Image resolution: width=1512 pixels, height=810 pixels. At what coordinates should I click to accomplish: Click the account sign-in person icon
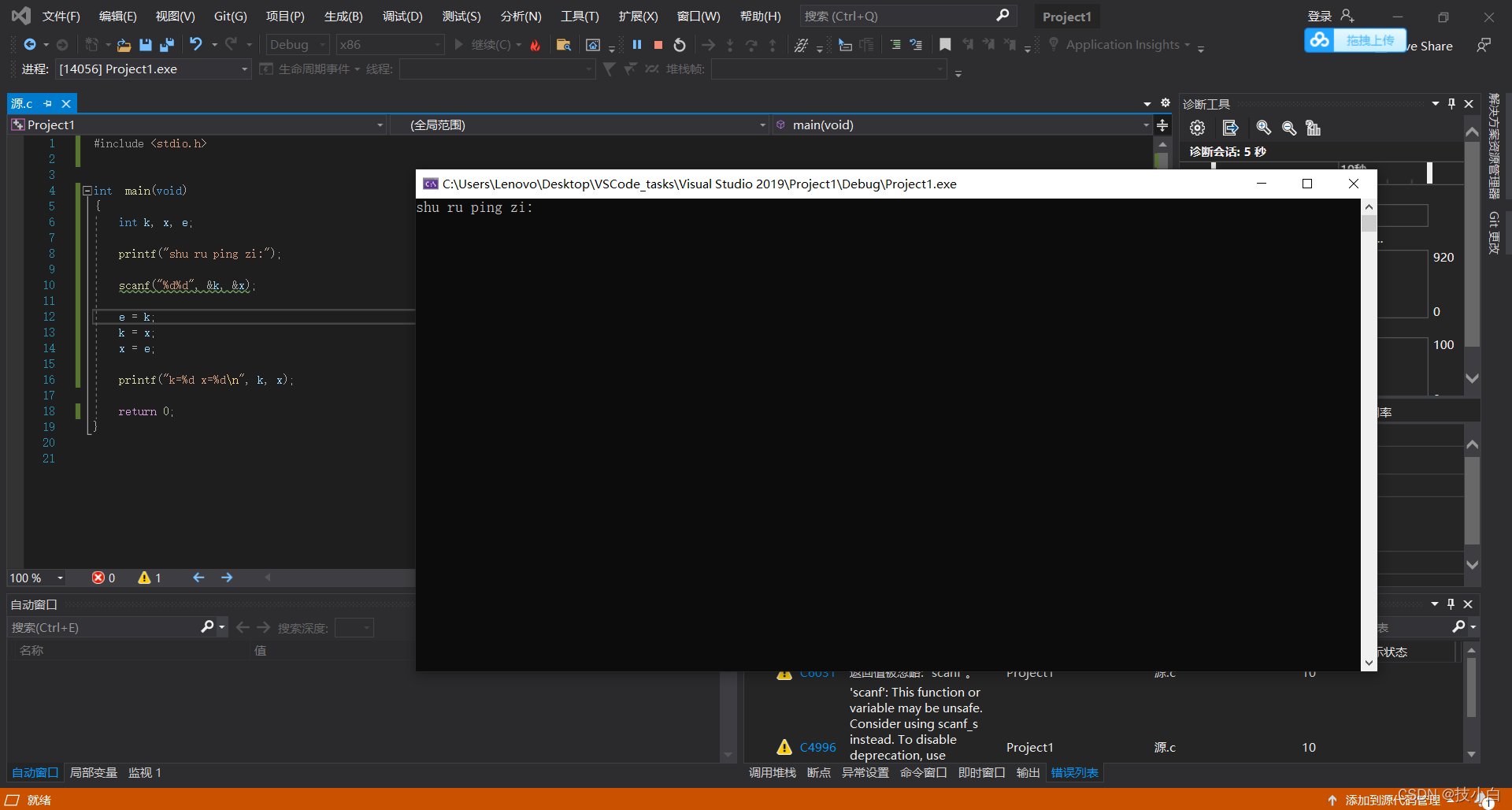[x=1347, y=16]
